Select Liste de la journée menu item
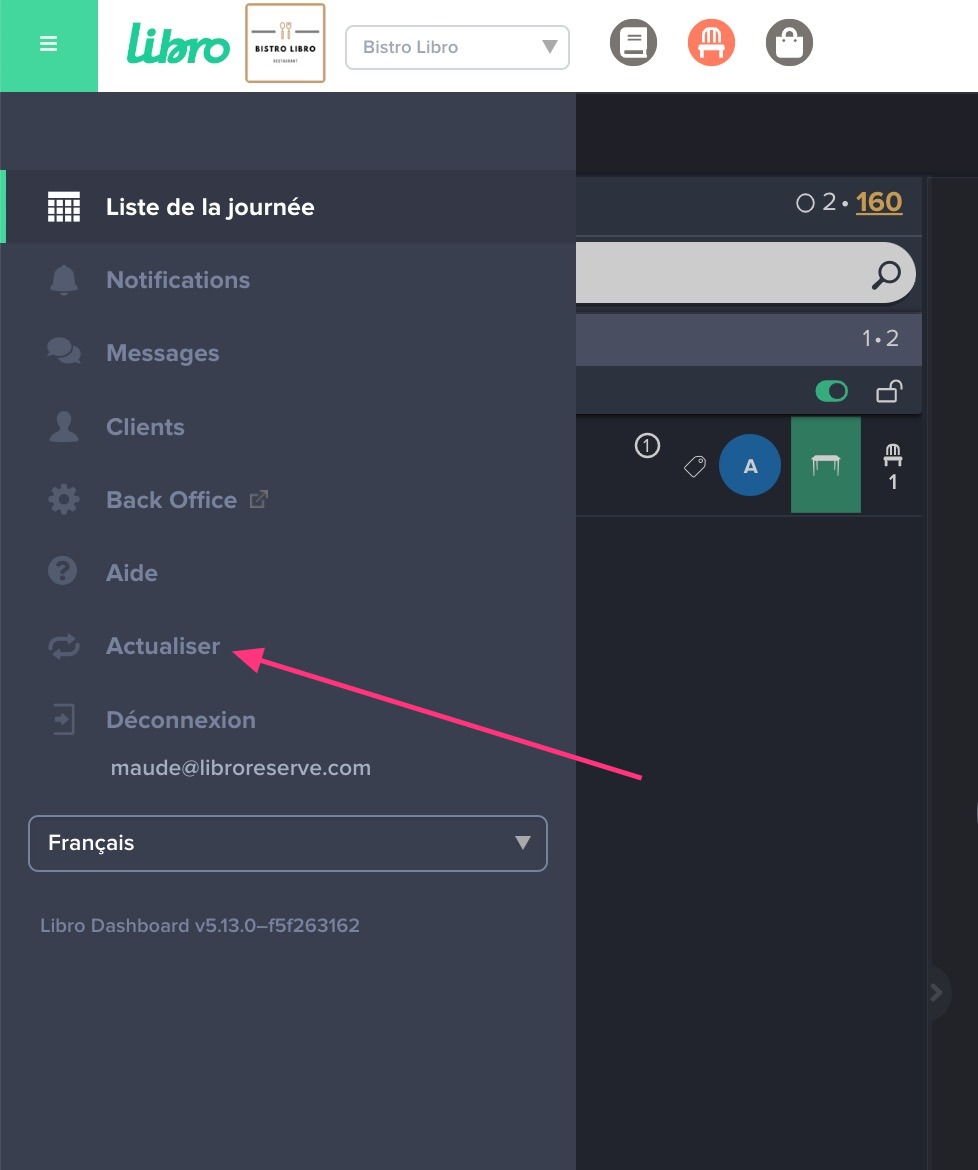The image size is (978, 1170). tap(210, 207)
